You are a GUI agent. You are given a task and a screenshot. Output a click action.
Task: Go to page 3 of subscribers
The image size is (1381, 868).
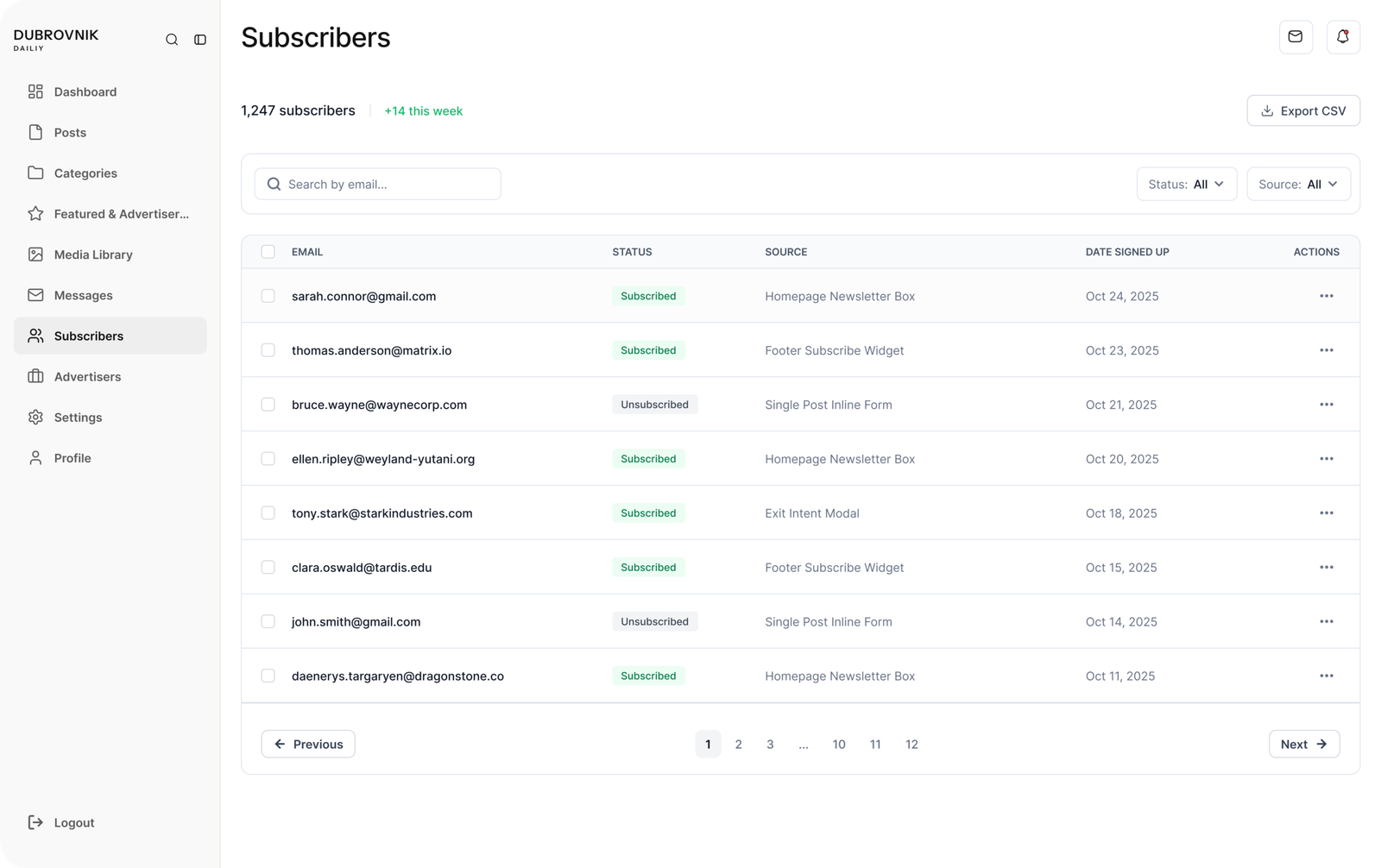tap(770, 744)
